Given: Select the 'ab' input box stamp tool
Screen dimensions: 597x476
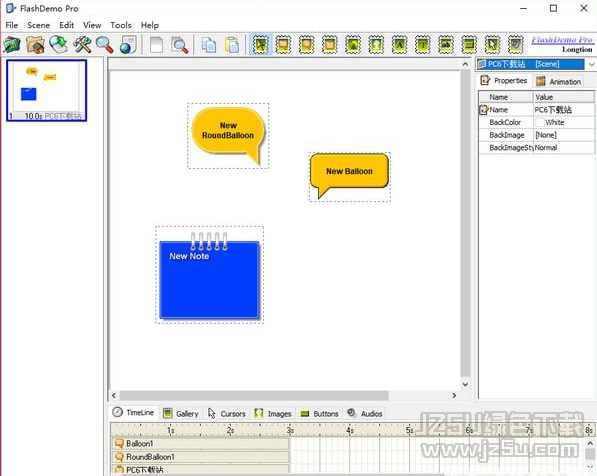Looking at the screenshot, I should (446, 44).
